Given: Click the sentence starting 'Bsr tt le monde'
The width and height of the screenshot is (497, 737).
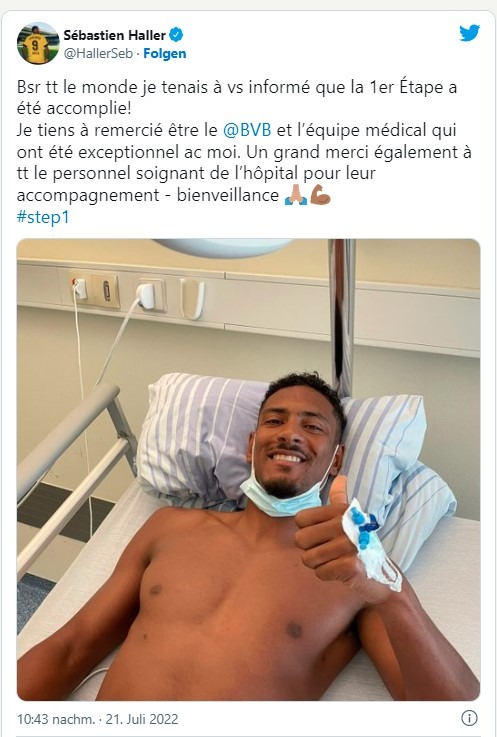Looking at the screenshot, I should click(237, 98).
